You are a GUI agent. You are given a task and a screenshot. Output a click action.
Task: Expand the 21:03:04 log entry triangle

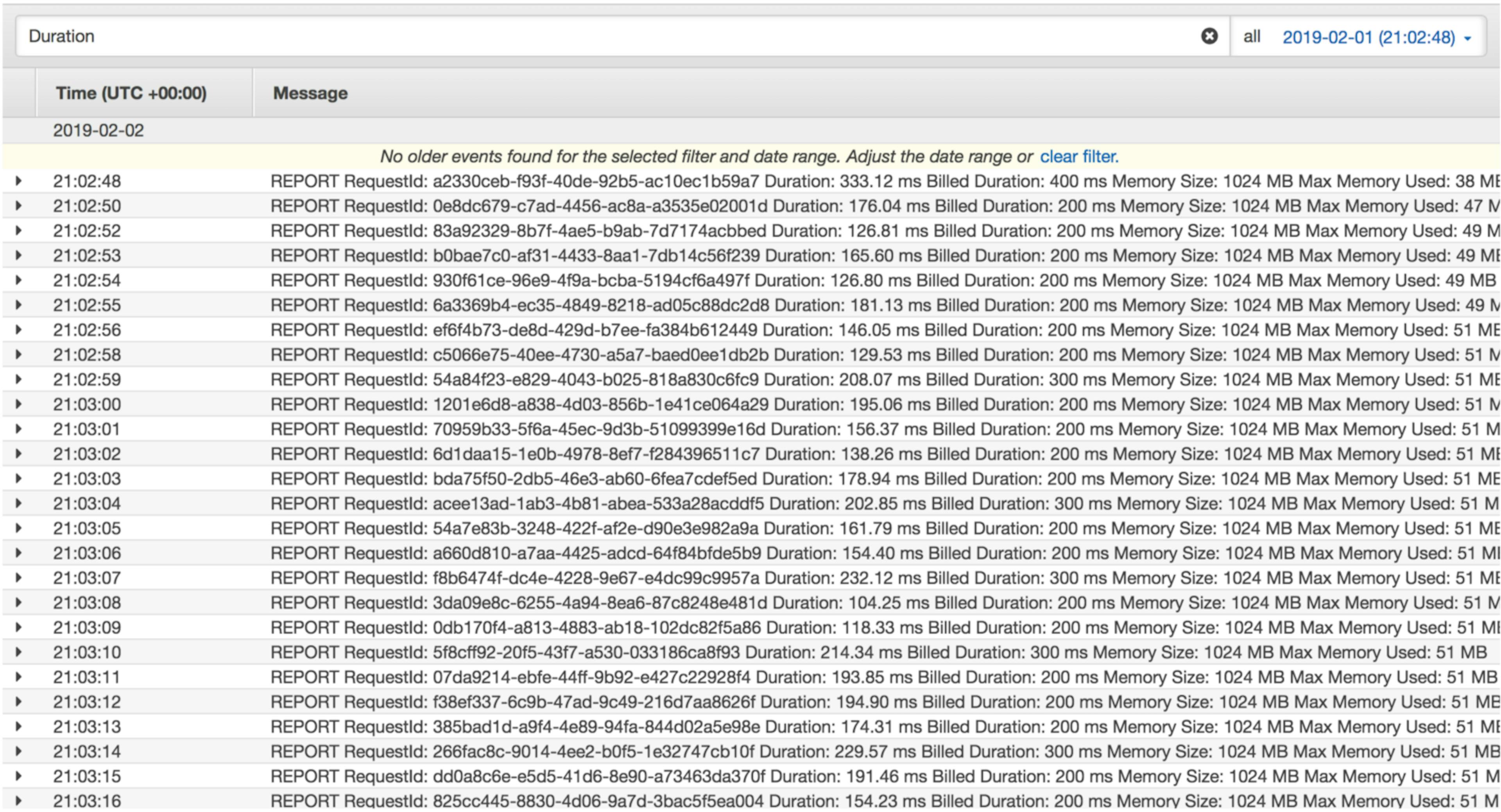[19, 503]
